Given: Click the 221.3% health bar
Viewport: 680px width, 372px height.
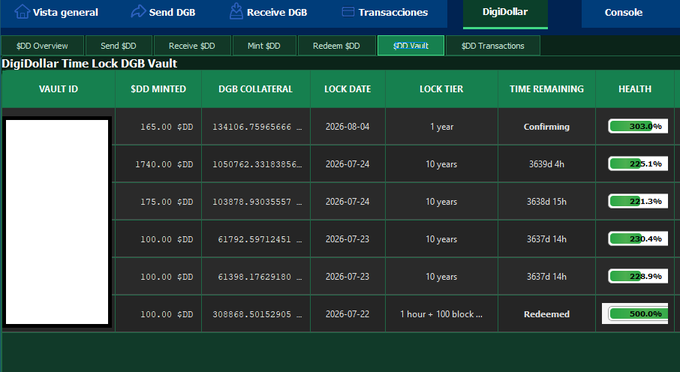Looking at the screenshot, I should pyautogui.click(x=638, y=201).
